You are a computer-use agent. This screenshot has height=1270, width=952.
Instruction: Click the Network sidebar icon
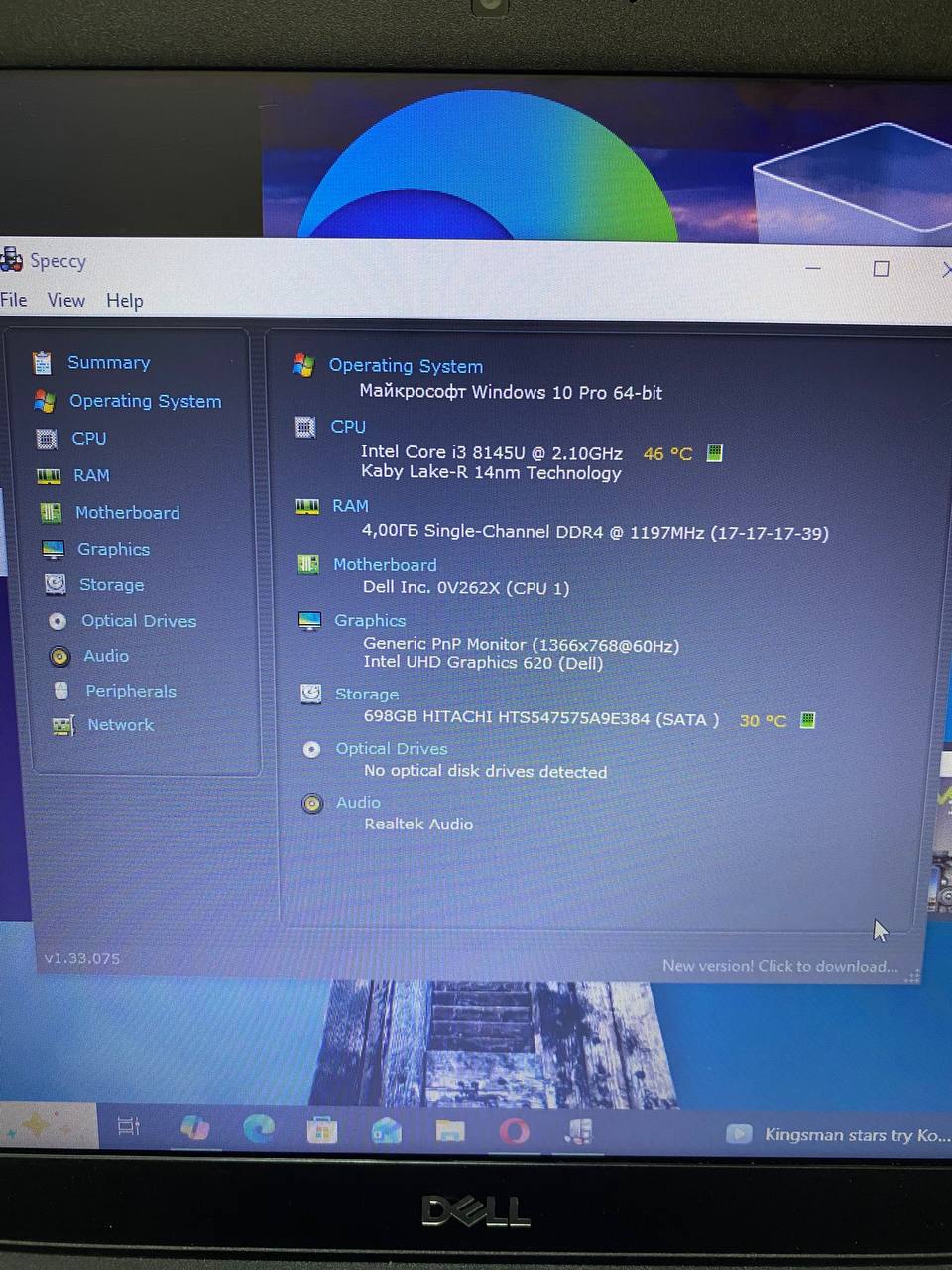(x=63, y=726)
